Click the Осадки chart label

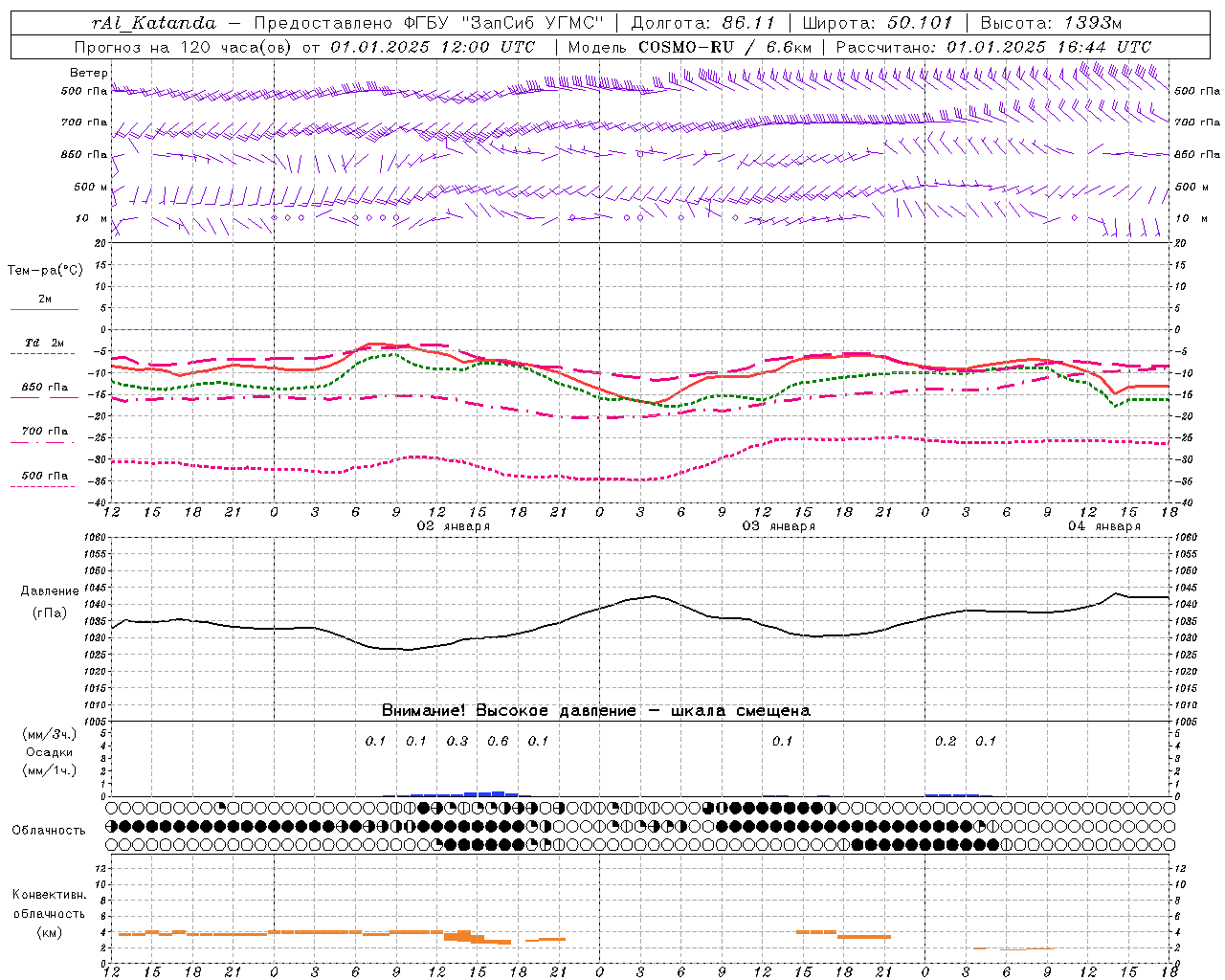point(50,752)
